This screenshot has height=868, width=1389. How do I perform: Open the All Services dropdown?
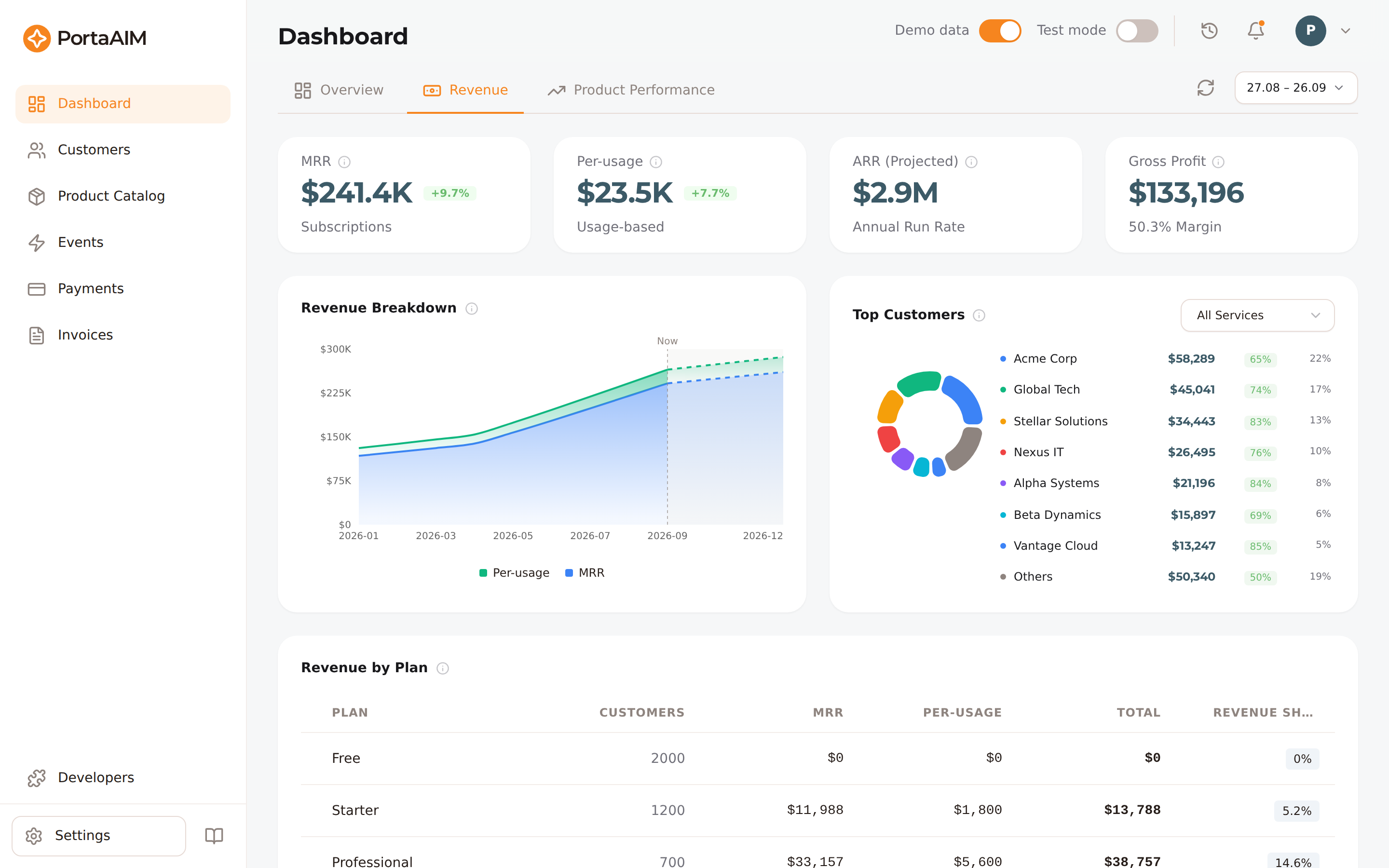point(1257,315)
